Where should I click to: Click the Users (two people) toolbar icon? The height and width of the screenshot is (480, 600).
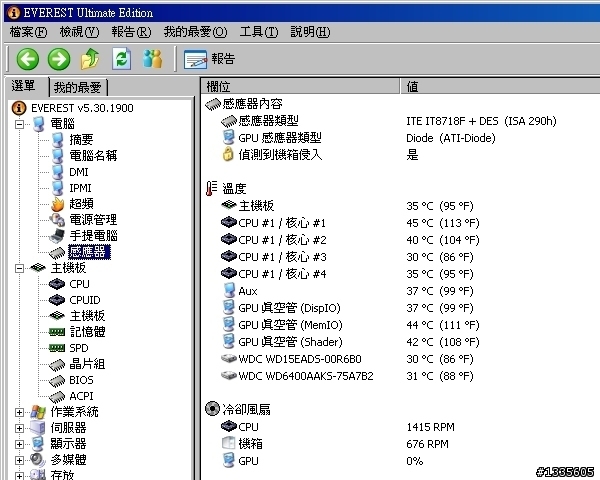153,59
